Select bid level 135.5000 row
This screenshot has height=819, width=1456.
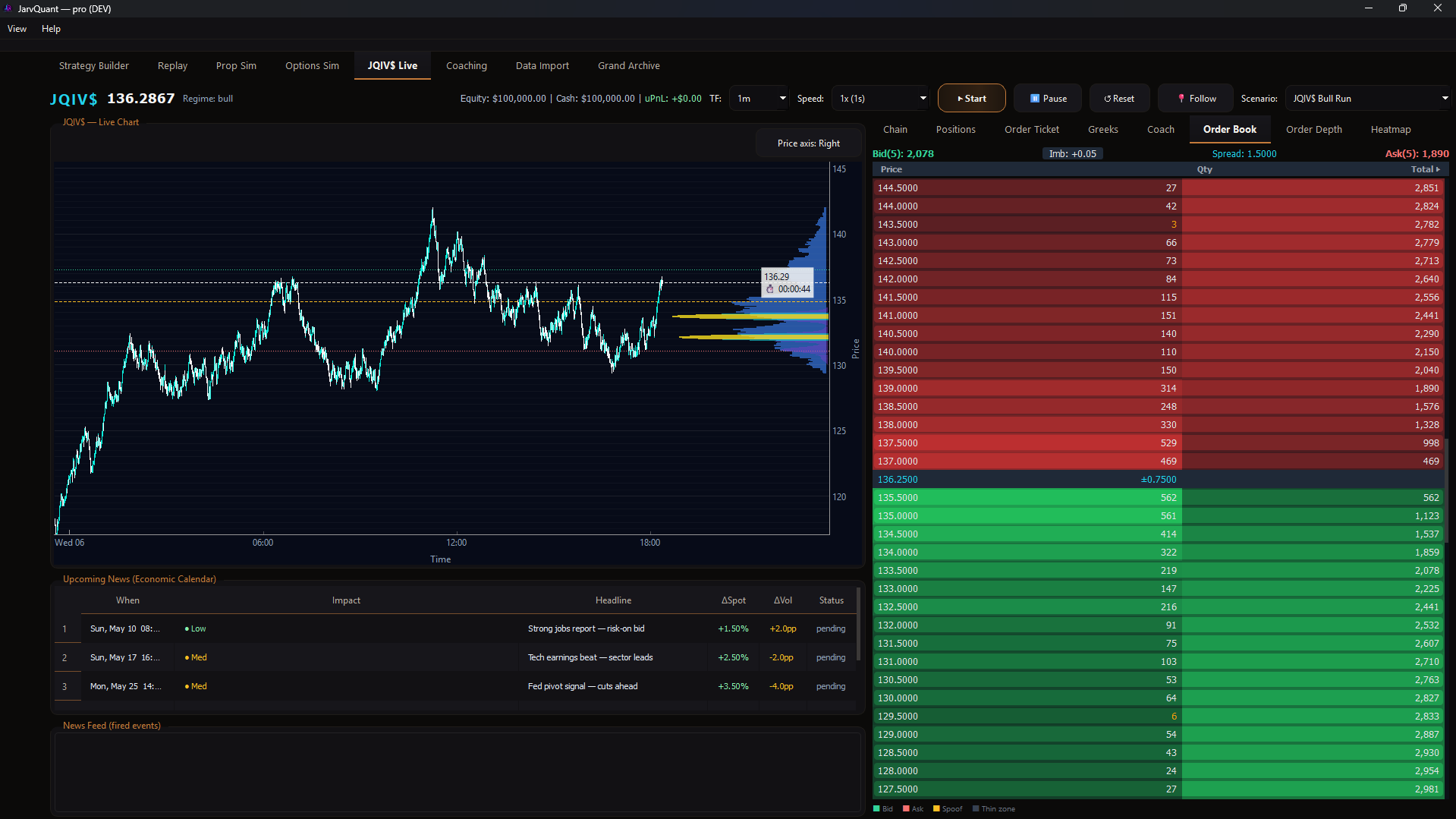click(1159, 498)
